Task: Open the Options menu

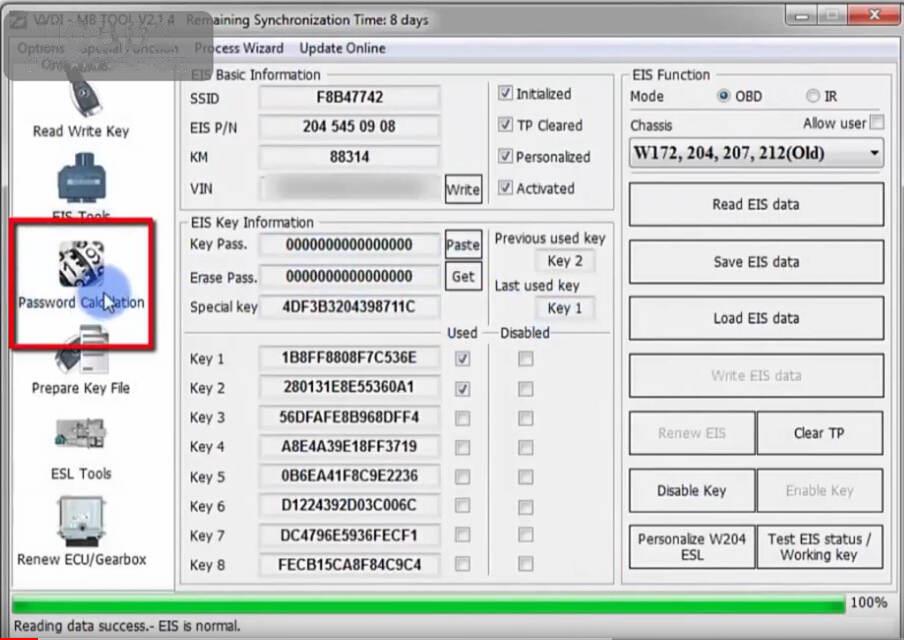Action: pyautogui.click(x=41, y=48)
